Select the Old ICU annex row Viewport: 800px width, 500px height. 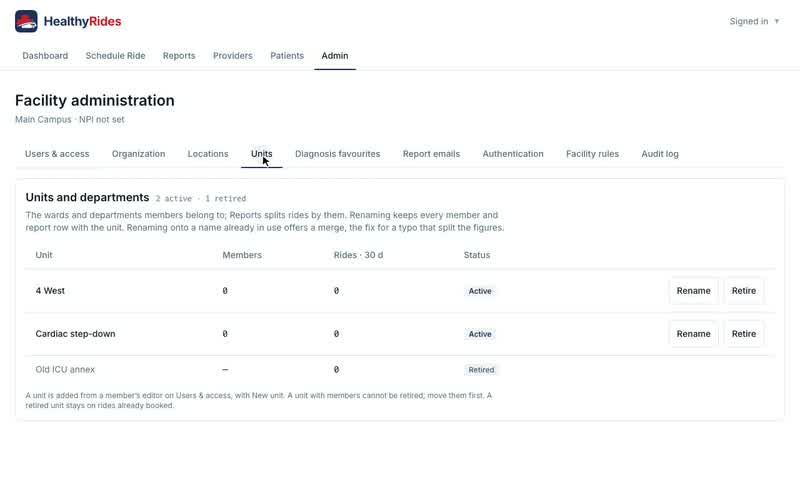(x=400, y=369)
